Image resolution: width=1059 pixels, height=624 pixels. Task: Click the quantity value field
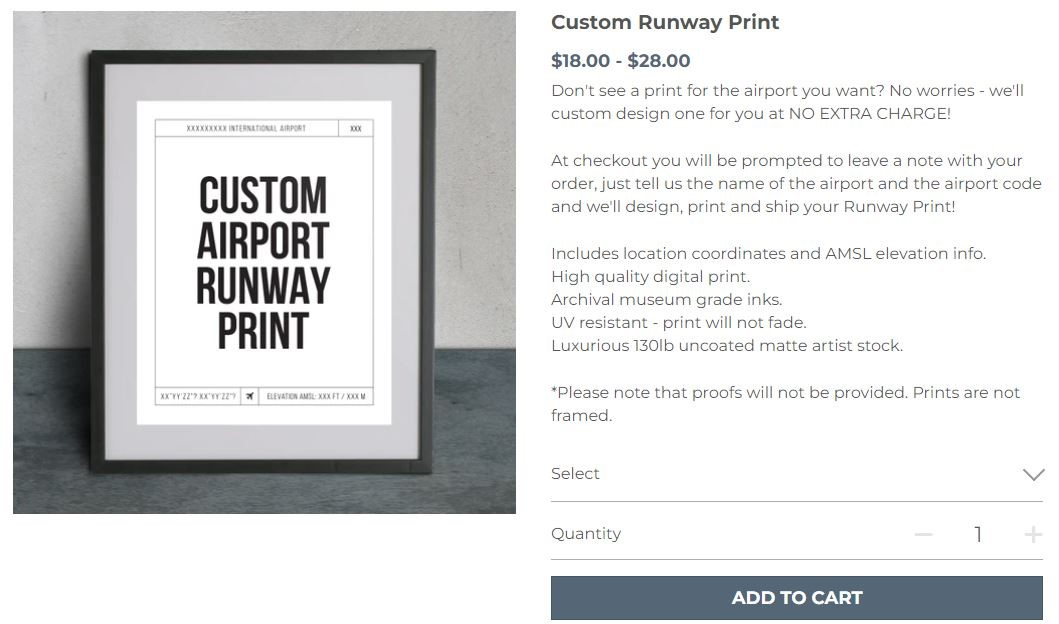978,535
